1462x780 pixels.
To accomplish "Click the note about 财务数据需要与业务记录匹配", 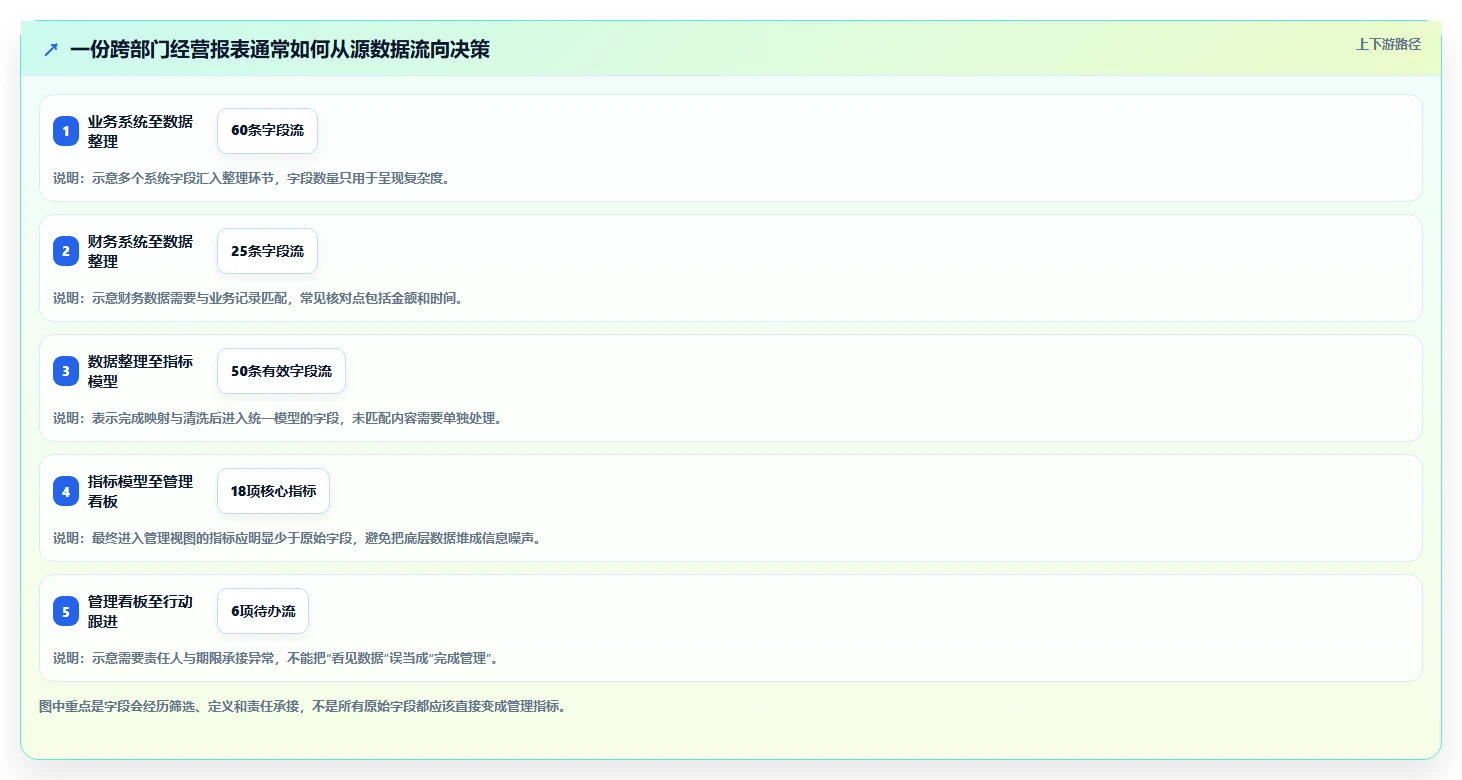I will (x=260, y=298).
